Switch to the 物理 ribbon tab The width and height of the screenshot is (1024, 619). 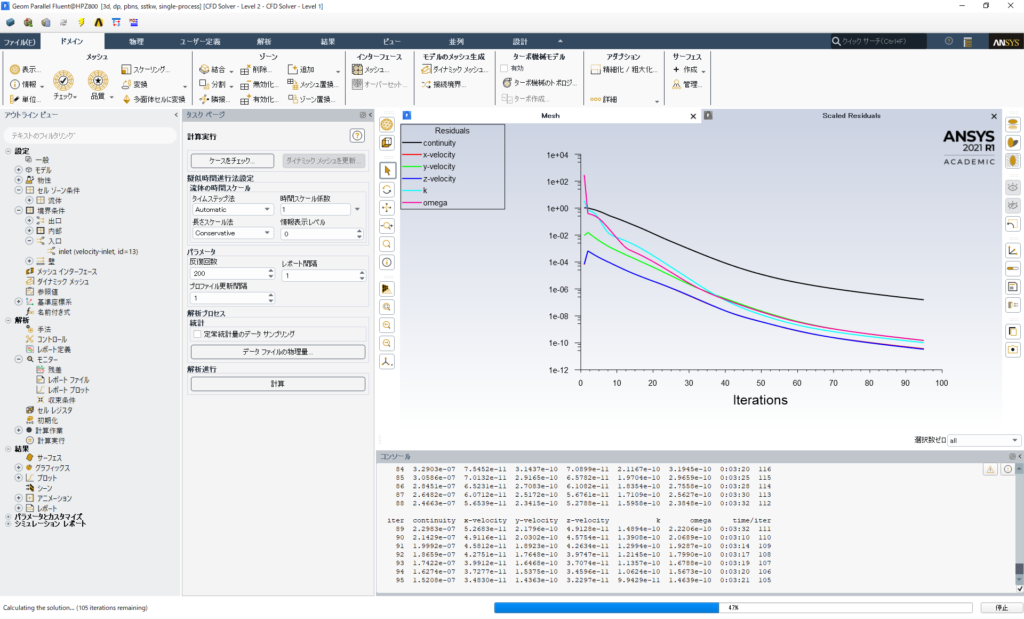136,41
